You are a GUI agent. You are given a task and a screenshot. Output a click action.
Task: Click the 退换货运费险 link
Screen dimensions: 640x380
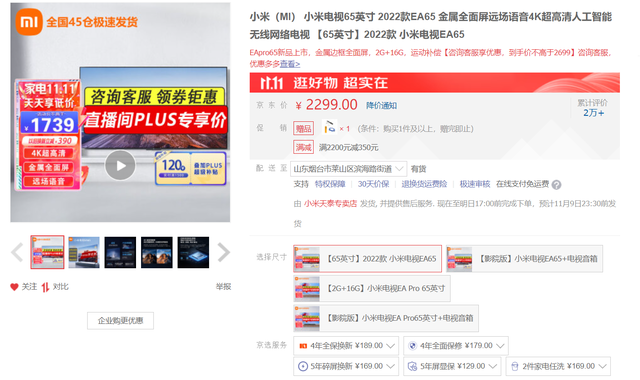click(424, 184)
